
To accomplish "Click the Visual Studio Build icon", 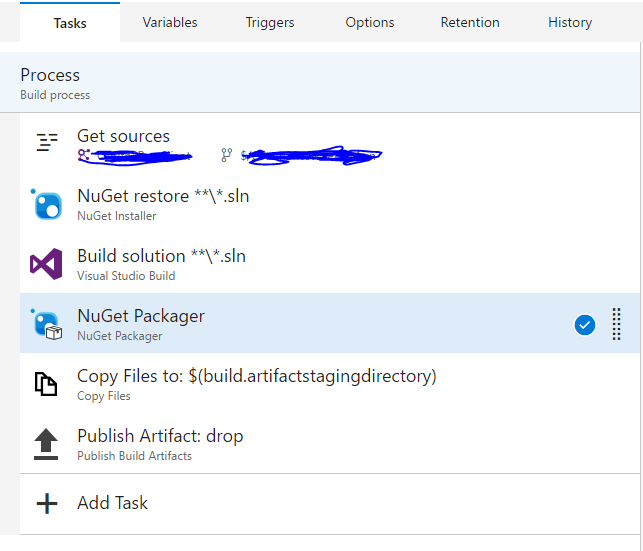I will click(x=46, y=264).
